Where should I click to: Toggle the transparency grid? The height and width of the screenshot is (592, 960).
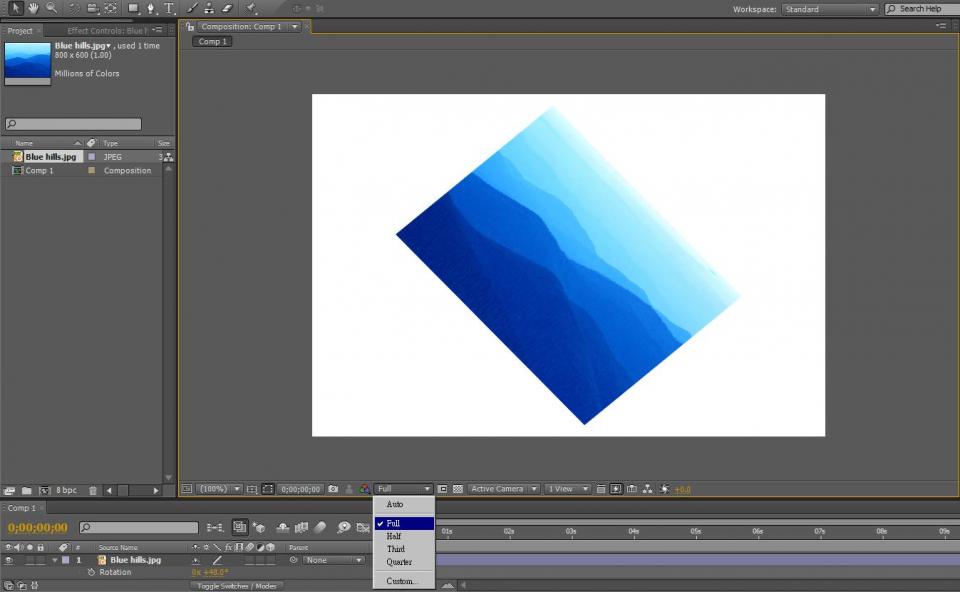pyautogui.click(x=458, y=489)
